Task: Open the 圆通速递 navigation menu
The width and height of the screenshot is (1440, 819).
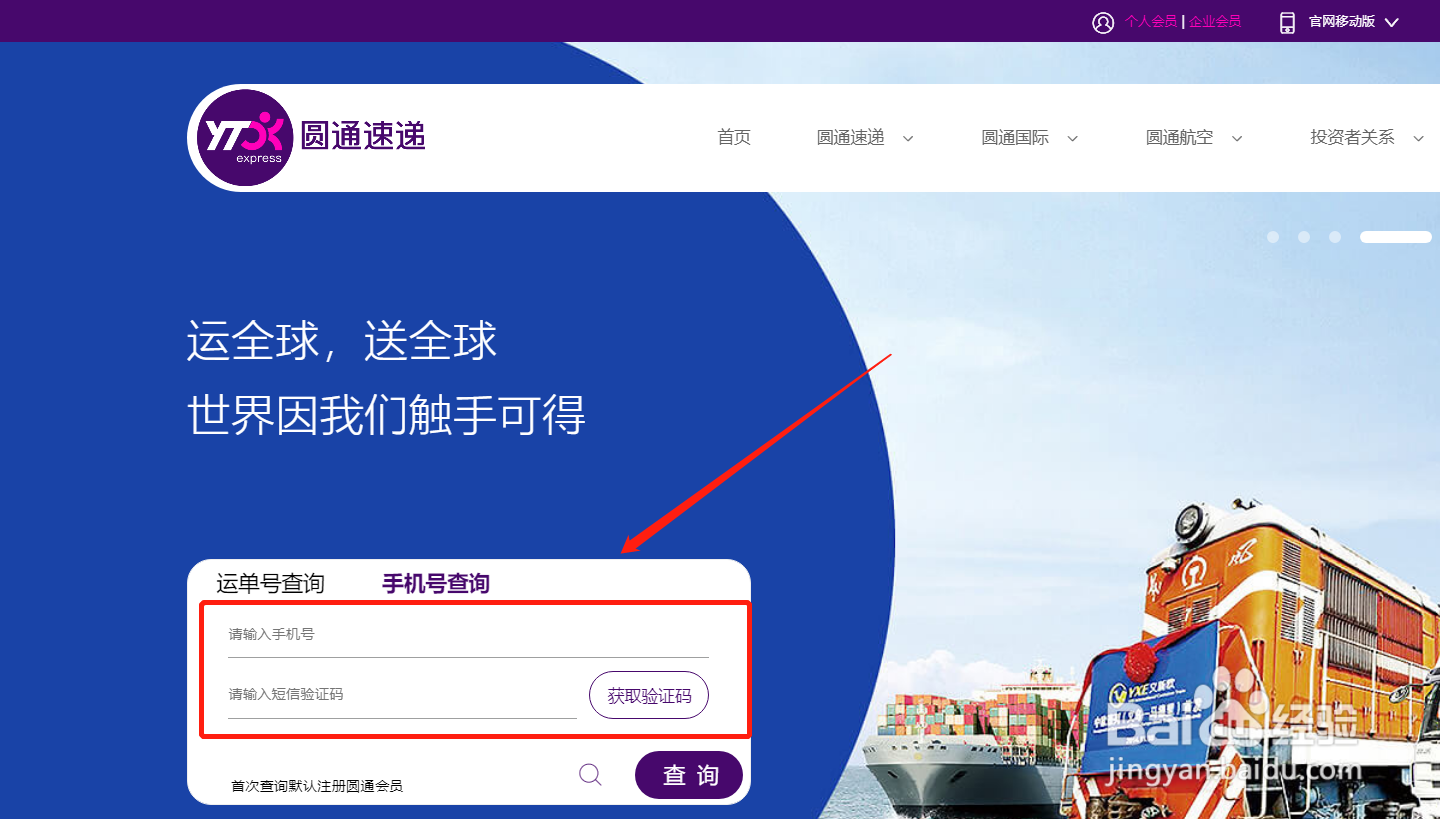Action: pyautogui.click(x=851, y=138)
